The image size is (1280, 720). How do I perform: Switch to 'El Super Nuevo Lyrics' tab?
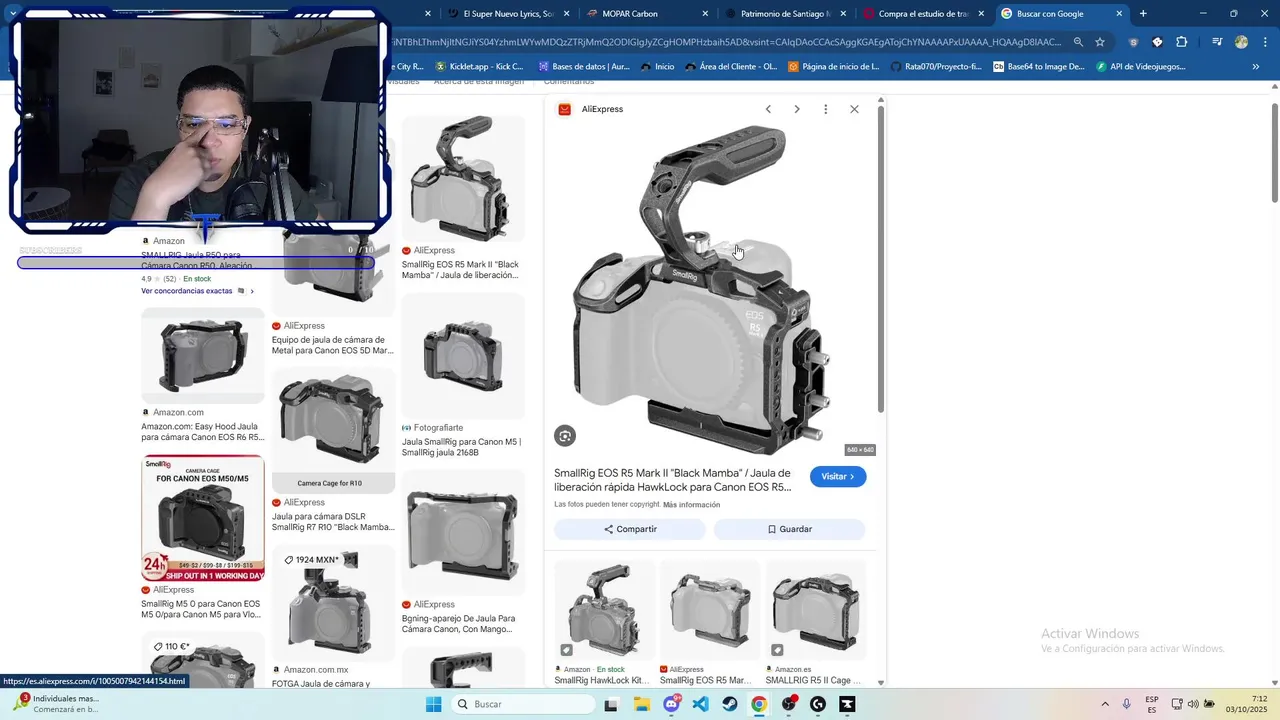(x=508, y=14)
